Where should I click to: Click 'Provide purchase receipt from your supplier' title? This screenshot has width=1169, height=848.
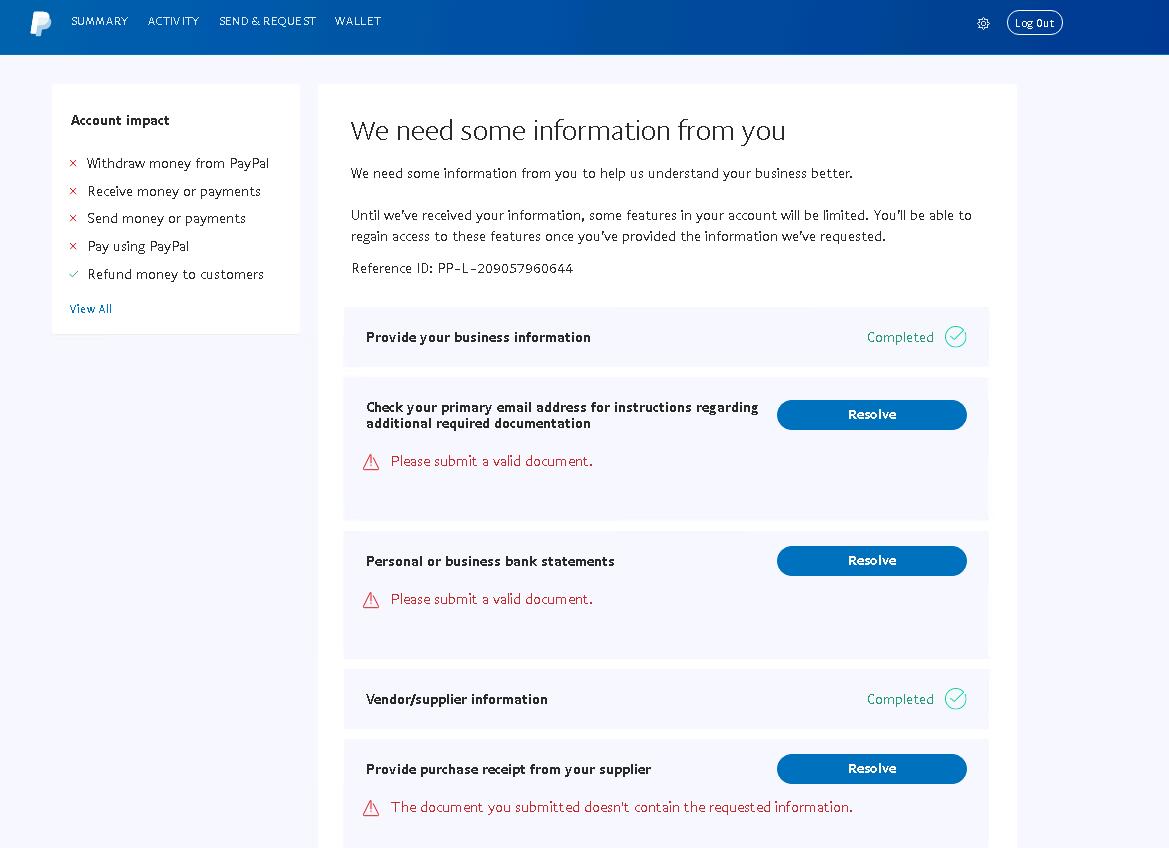pyautogui.click(x=508, y=770)
